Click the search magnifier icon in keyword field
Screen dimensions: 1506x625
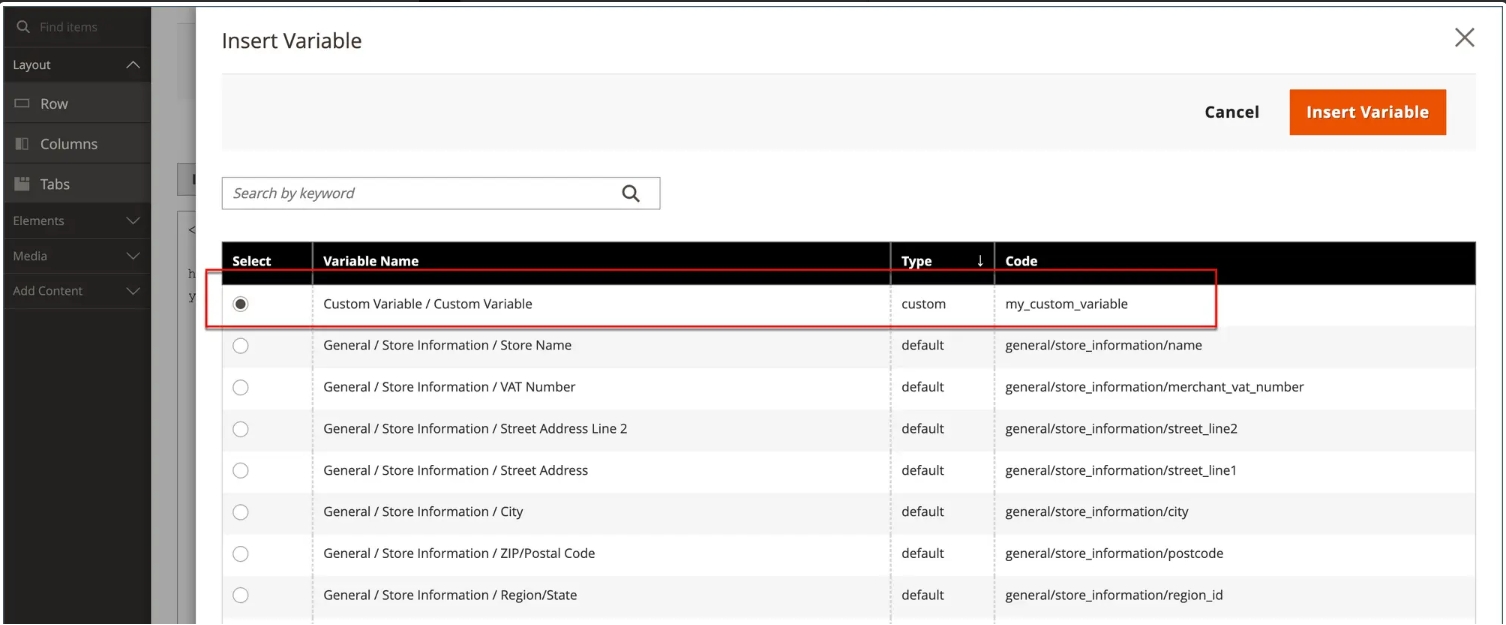pyautogui.click(x=630, y=194)
